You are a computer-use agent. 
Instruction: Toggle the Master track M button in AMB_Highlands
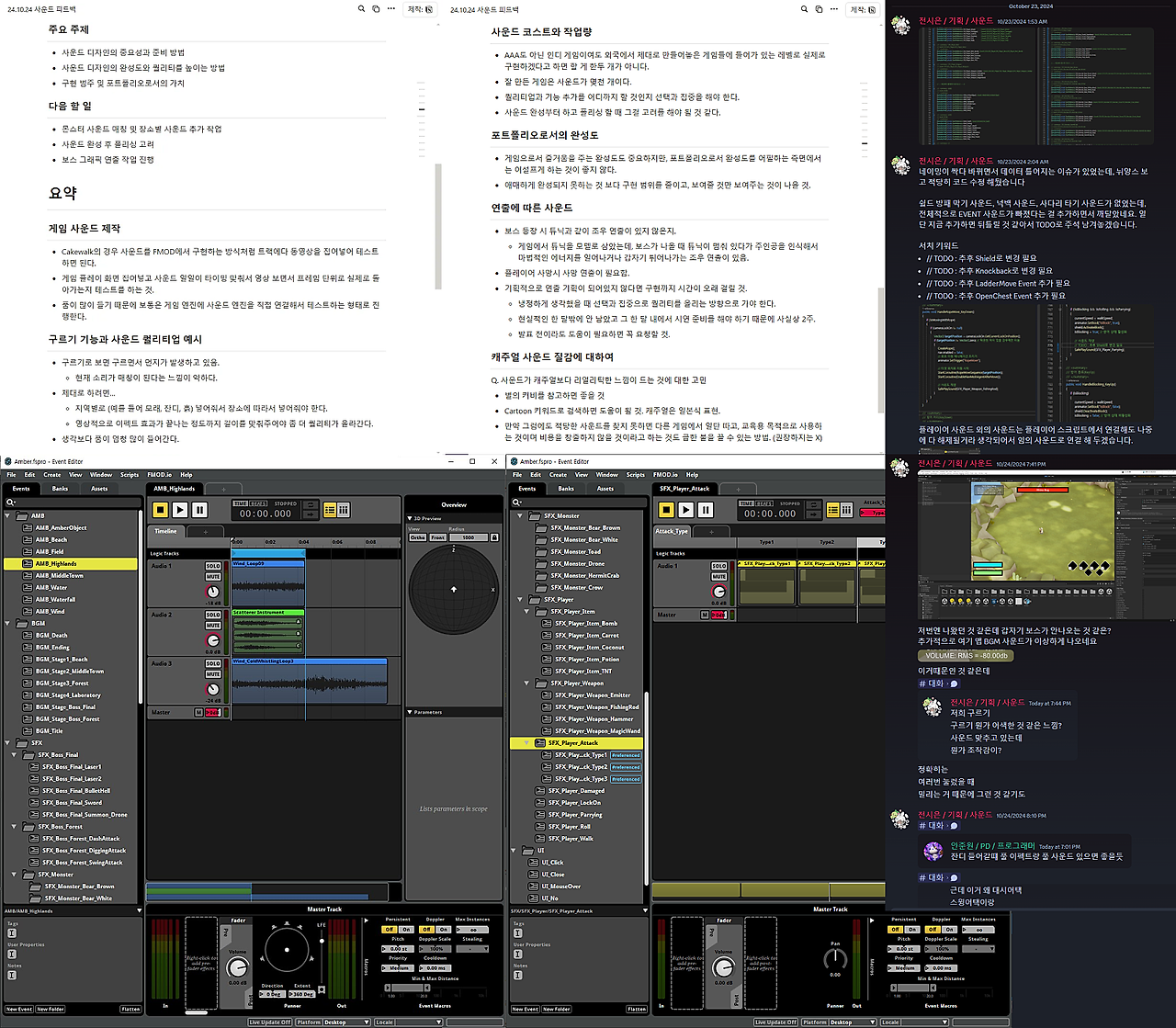pos(198,712)
